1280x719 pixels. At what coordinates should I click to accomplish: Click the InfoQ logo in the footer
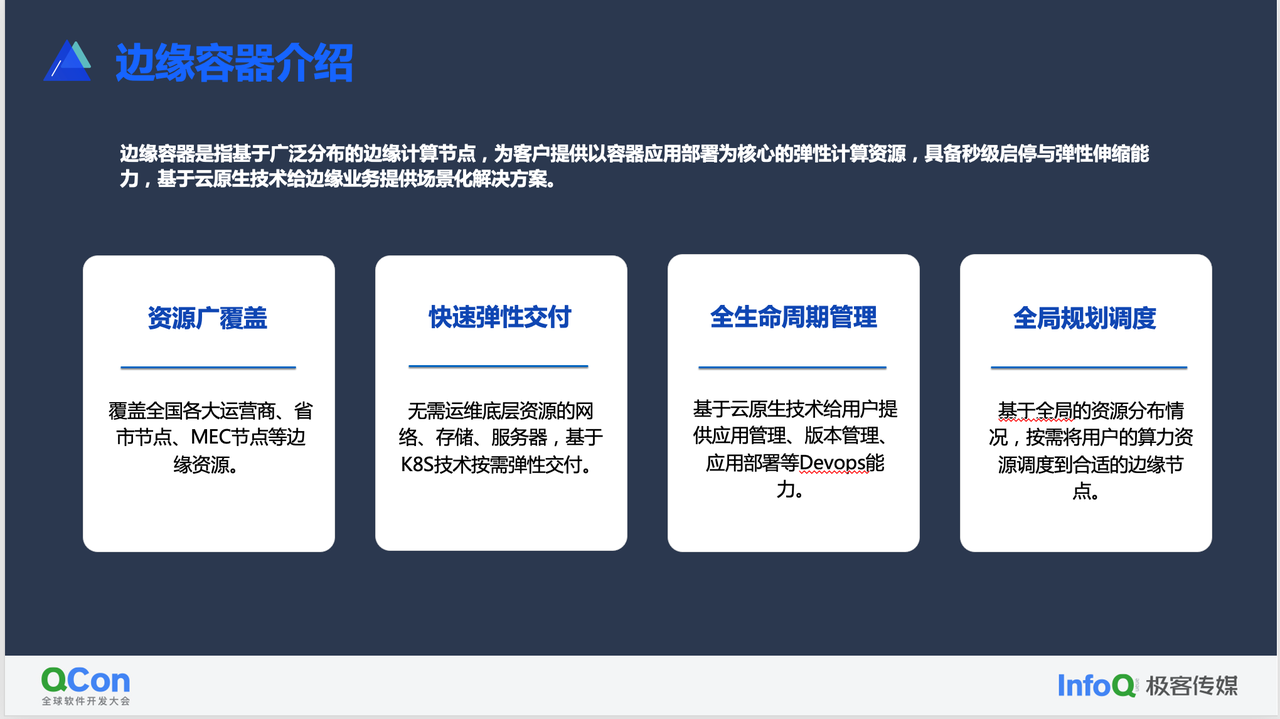click(x=1097, y=685)
